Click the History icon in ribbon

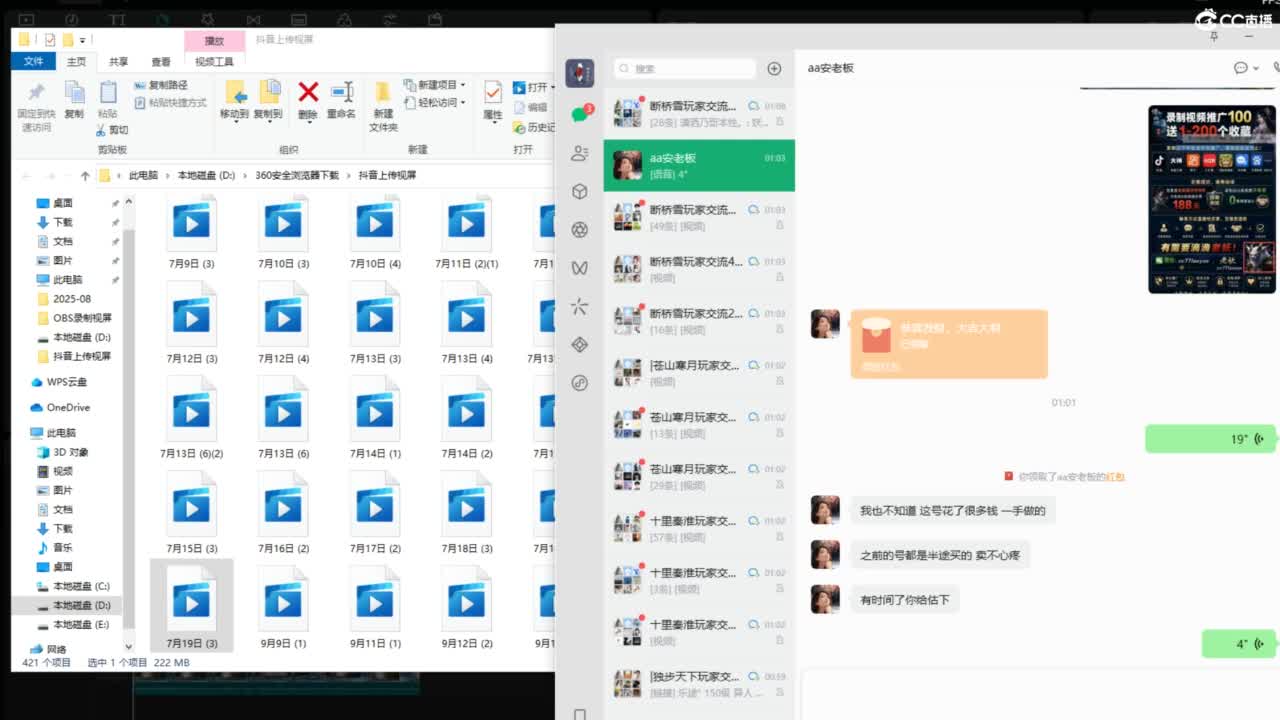(519, 127)
